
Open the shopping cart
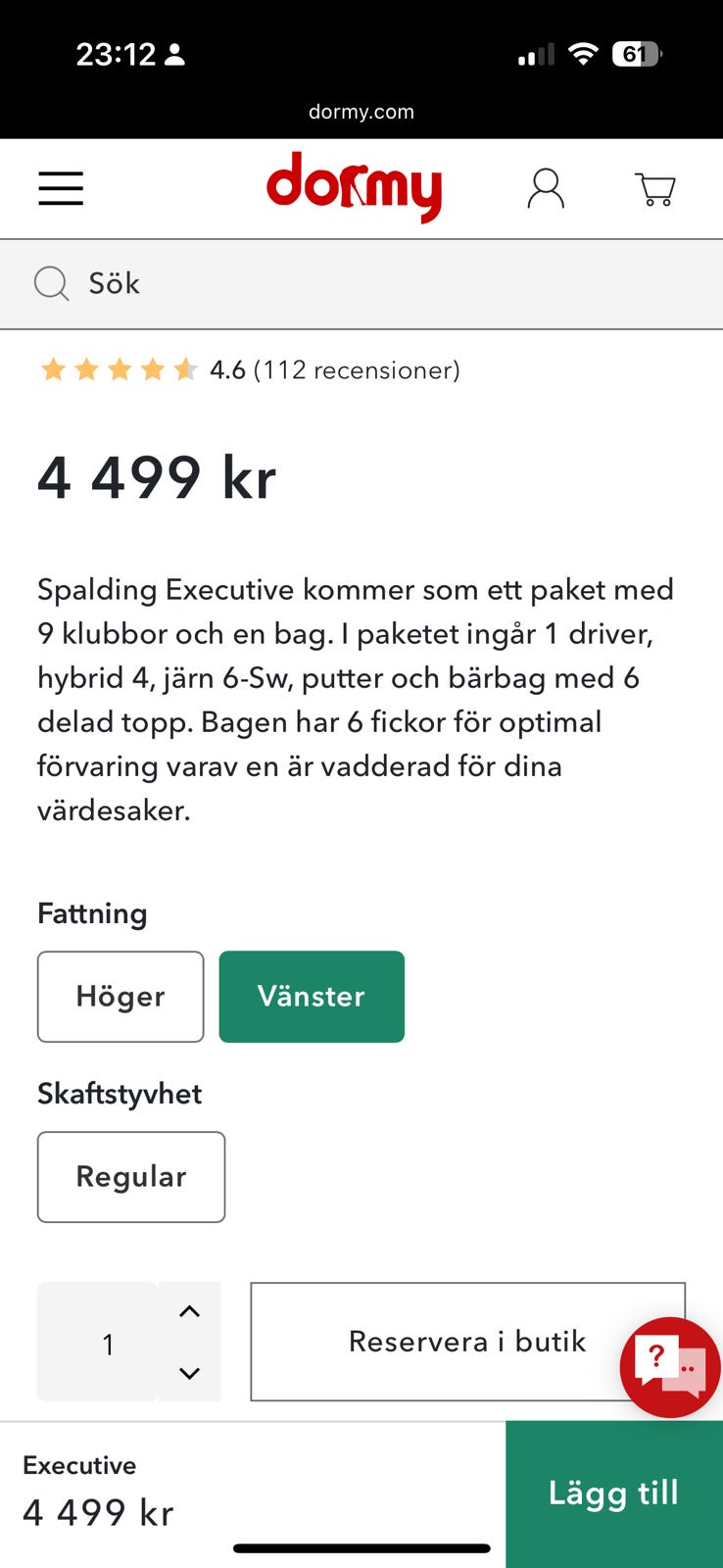[x=655, y=188]
